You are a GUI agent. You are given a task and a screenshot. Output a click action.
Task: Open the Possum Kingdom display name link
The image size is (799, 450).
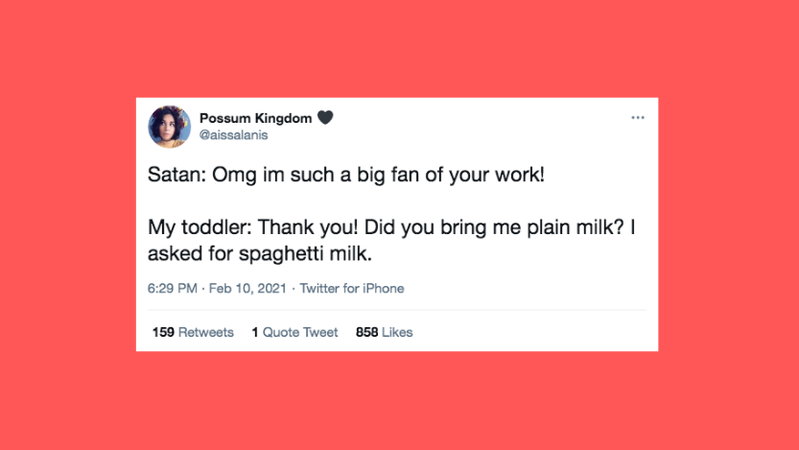pyautogui.click(x=256, y=117)
